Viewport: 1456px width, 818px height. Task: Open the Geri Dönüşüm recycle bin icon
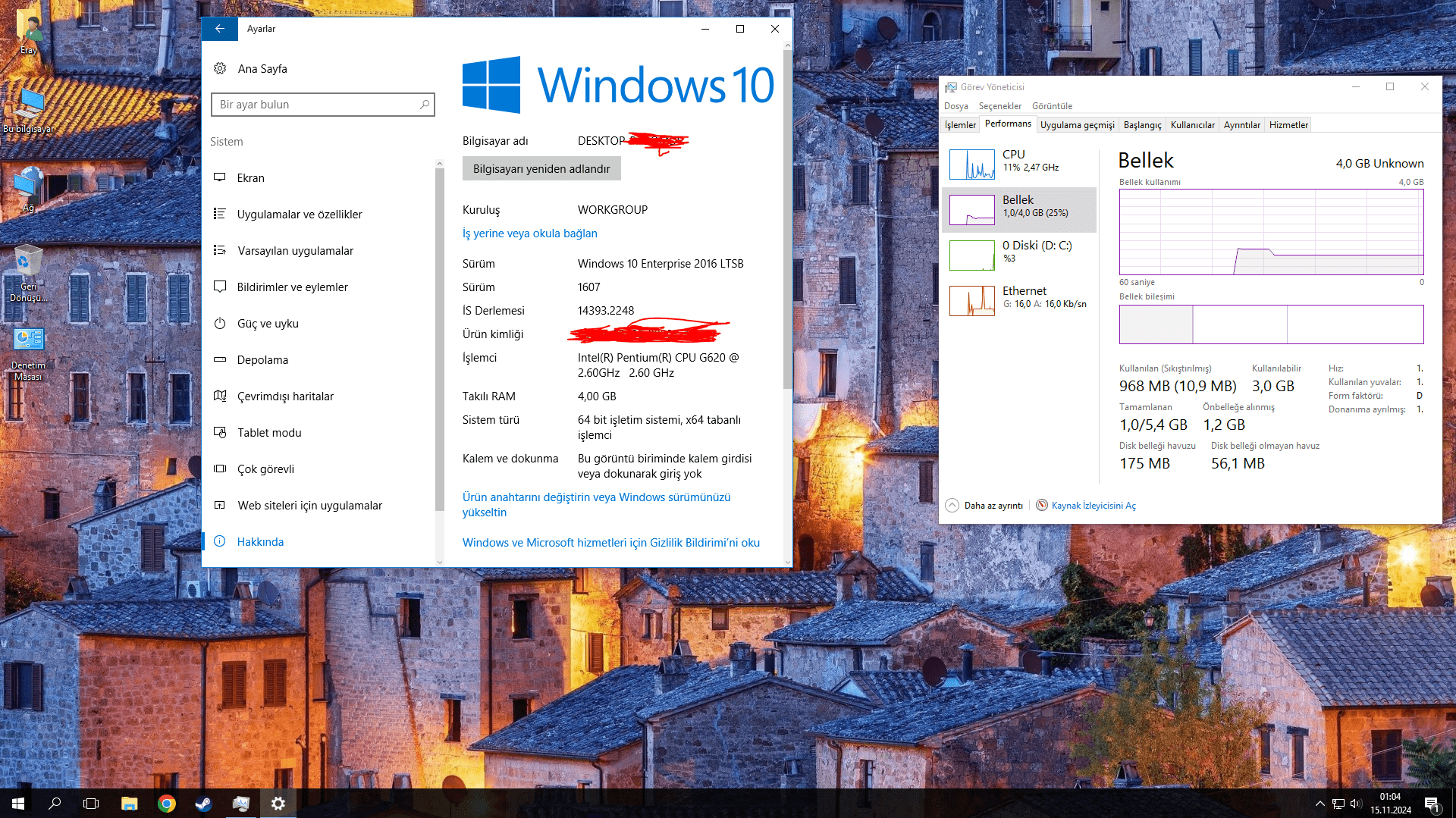click(x=29, y=274)
